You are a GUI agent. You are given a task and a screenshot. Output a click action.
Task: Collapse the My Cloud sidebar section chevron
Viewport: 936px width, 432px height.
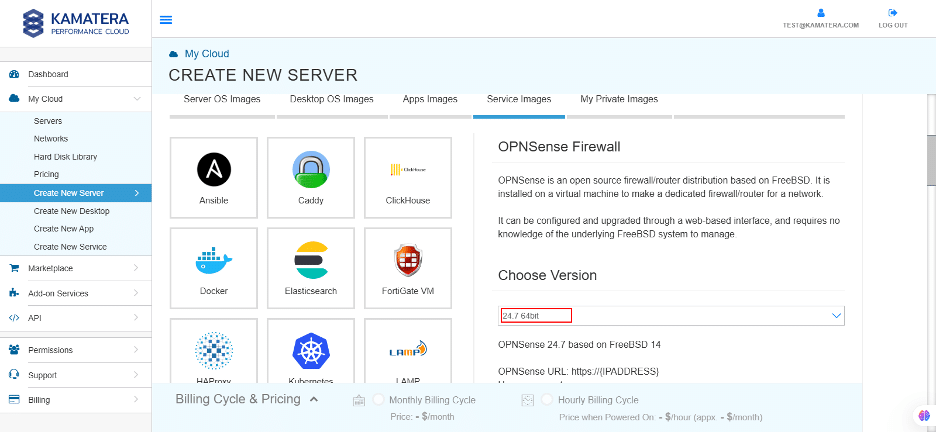point(137,98)
